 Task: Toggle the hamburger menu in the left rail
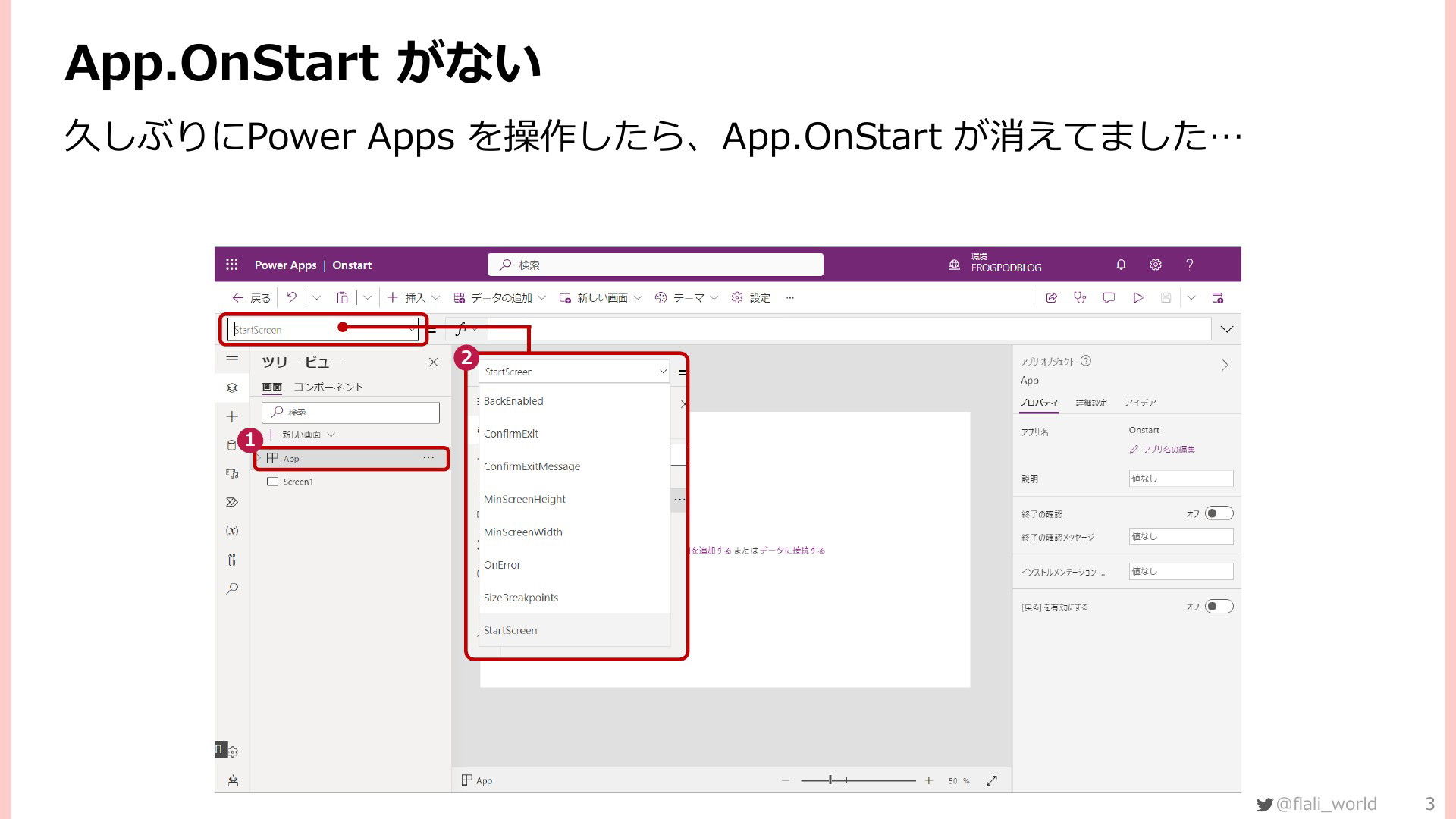point(232,359)
